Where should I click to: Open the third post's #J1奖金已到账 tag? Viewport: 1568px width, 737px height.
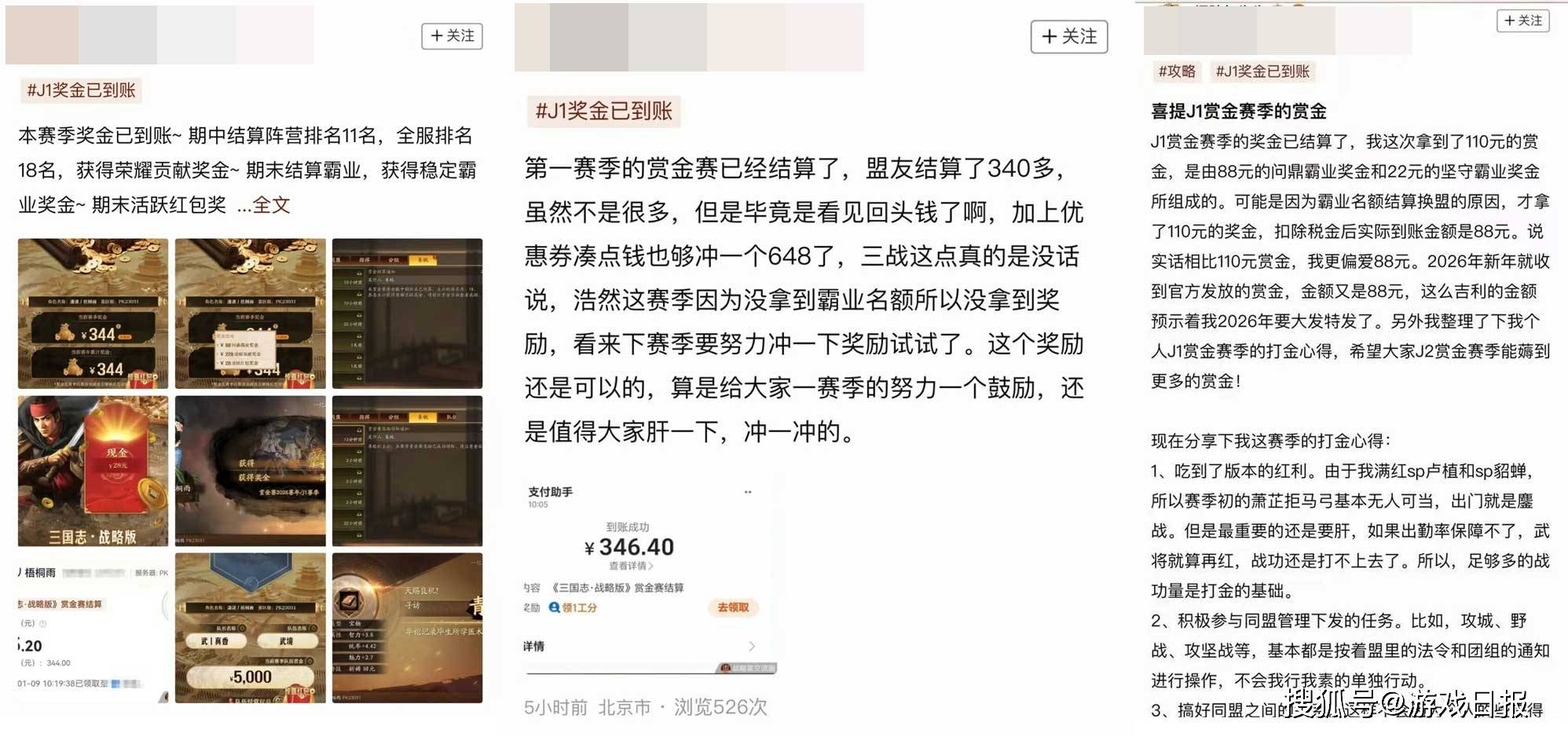click(1262, 71)
